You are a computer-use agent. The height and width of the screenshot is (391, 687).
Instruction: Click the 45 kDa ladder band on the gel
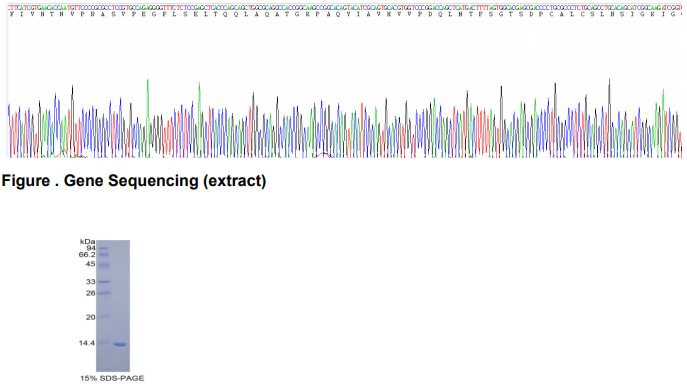coord(103,265)
